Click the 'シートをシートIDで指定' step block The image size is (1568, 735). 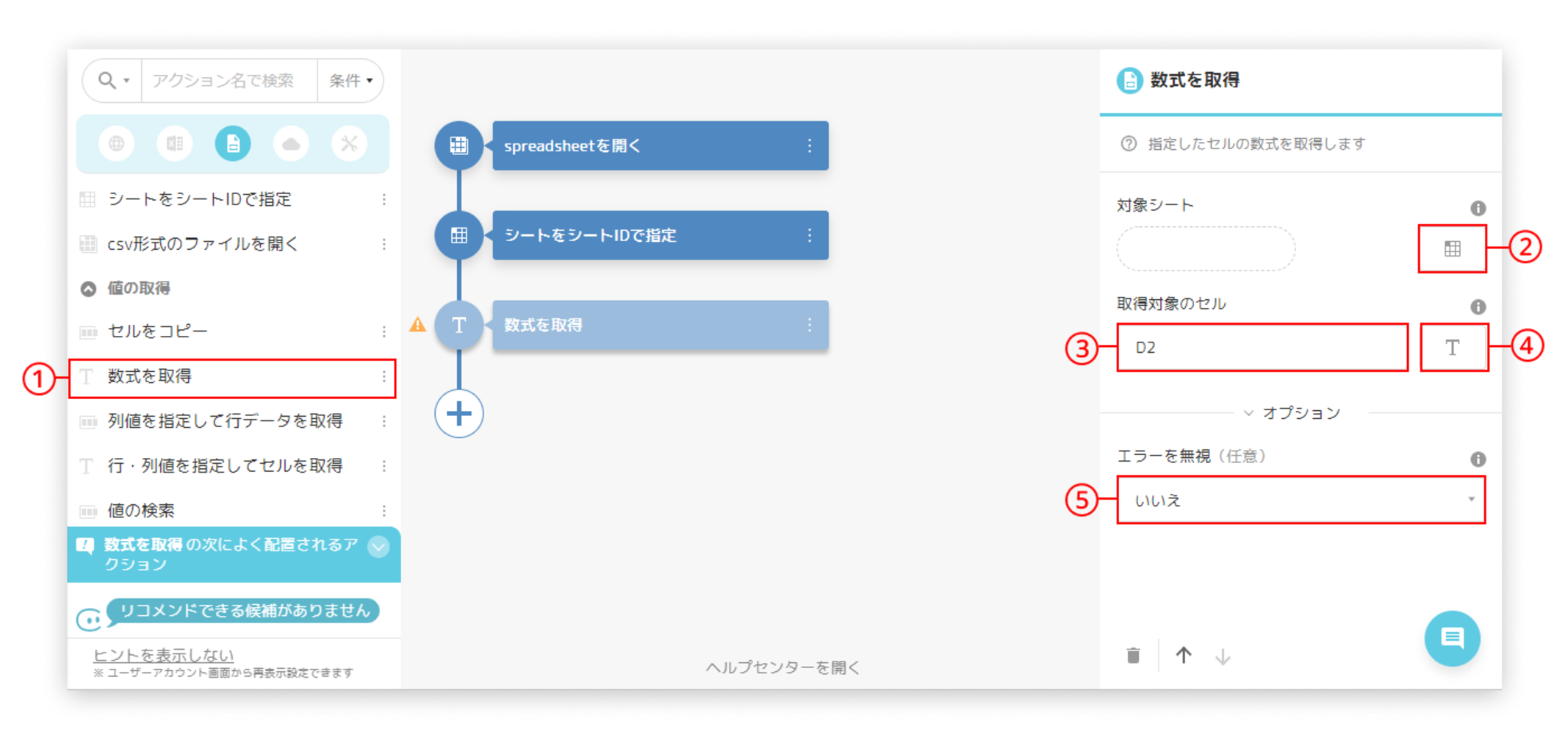pyautogui.click(x=660, y=235)
